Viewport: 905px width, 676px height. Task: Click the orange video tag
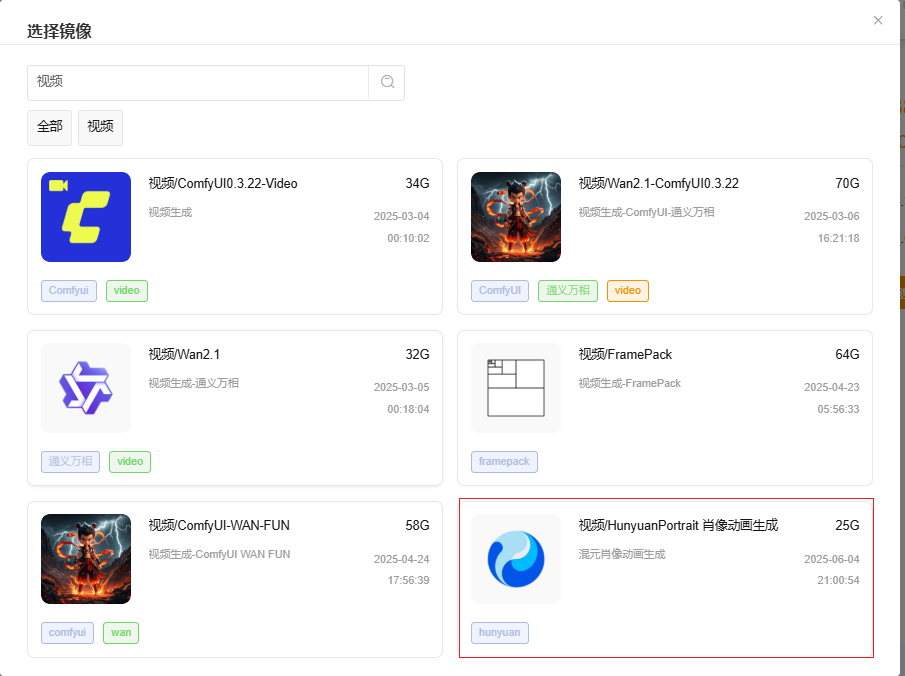point(628,290)
